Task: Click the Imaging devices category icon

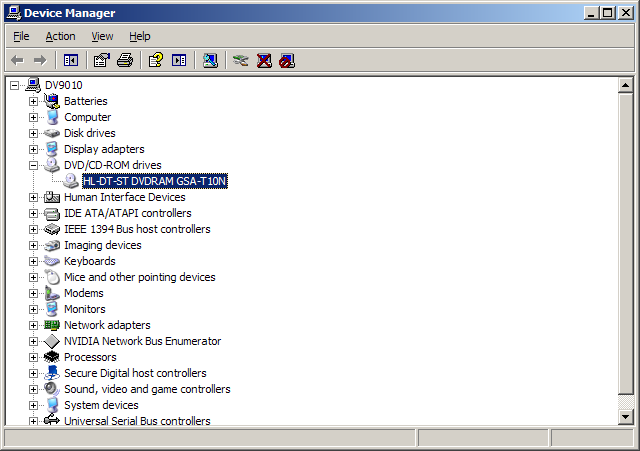Action: pos(52,245)
